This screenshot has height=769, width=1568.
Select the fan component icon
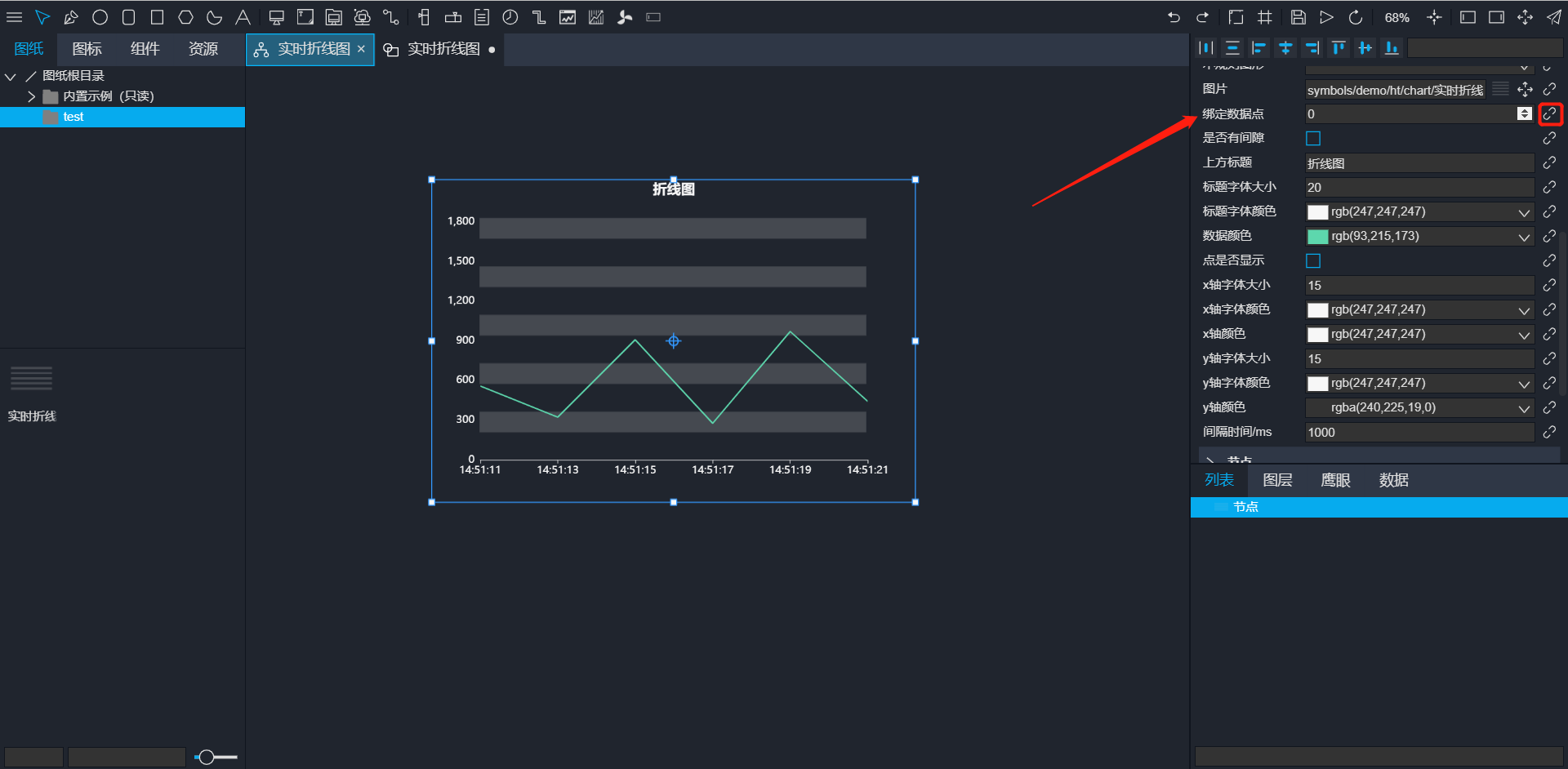tap(625, 17)
